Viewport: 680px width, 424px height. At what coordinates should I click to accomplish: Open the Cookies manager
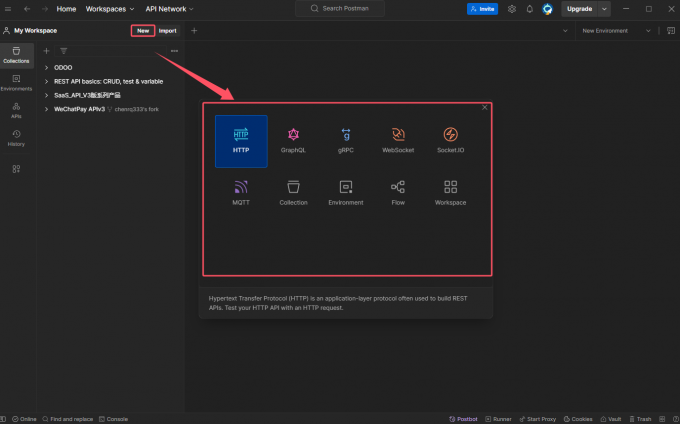(578, 419)
